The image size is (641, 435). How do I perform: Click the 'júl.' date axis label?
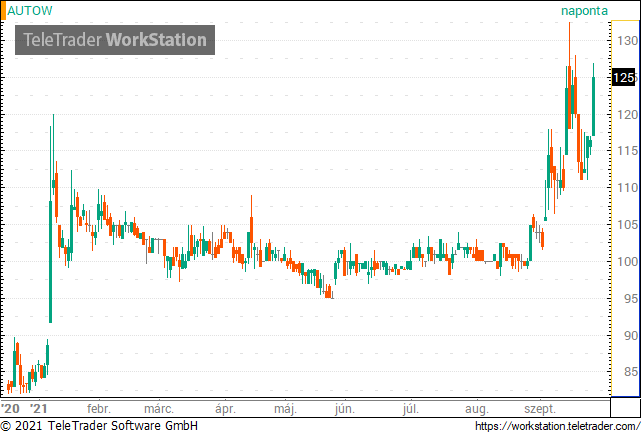point(411,408)
